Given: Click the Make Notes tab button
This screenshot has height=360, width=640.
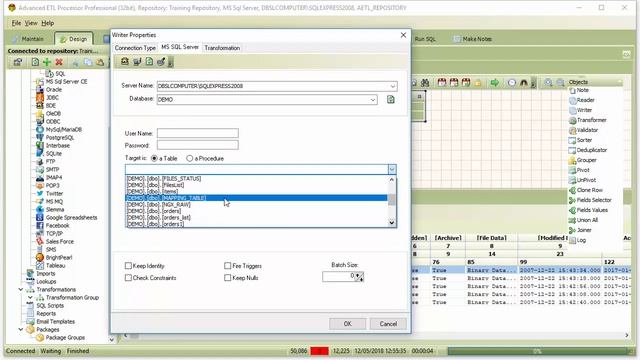Looking at the screenshot, I should pos(472,39).
